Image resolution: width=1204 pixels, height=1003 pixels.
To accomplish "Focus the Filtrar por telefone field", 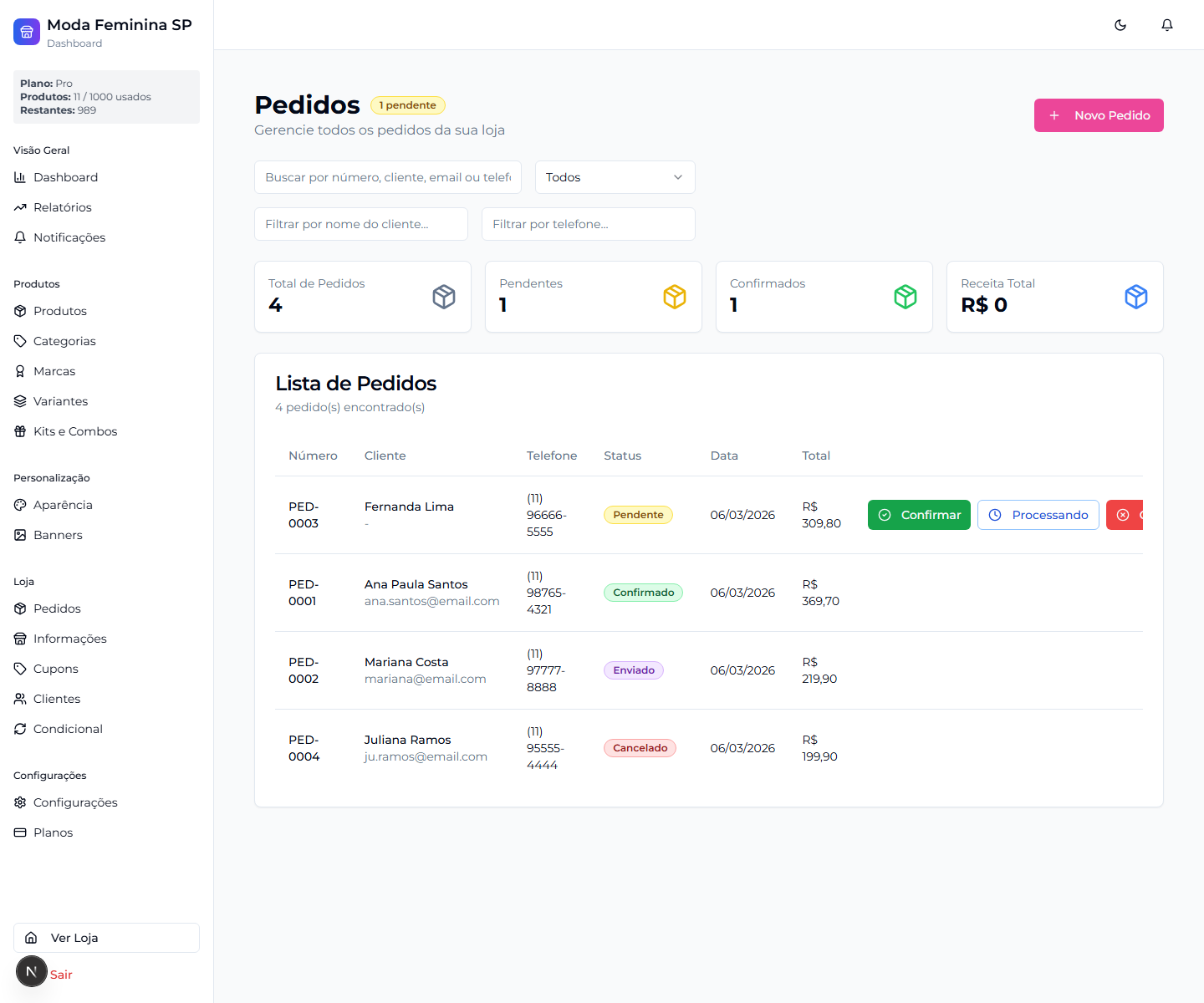I will coord(589,224).
